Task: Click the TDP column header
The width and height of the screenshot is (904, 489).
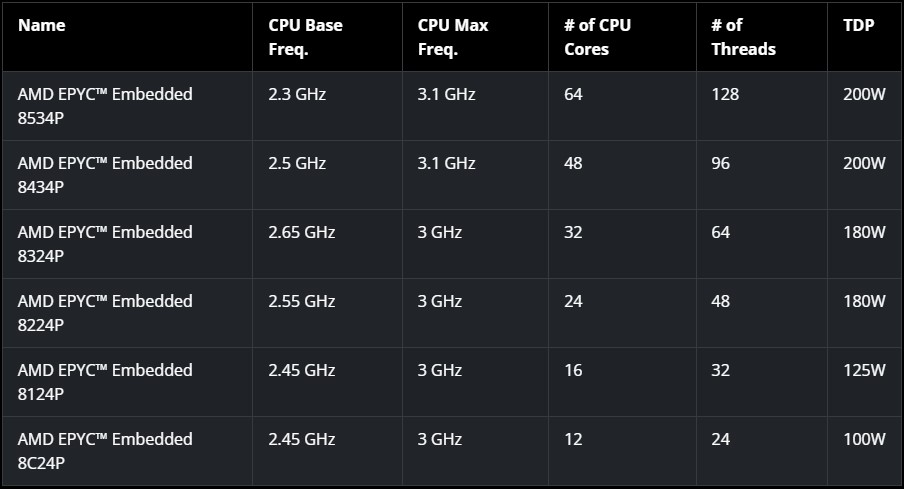Action: [858, 25]
